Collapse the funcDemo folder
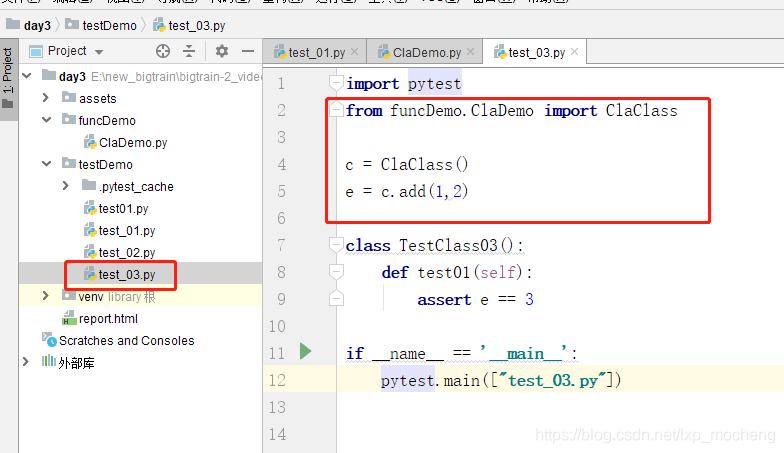The width and height of the screenshot is (784, 453). pos(46,120)
